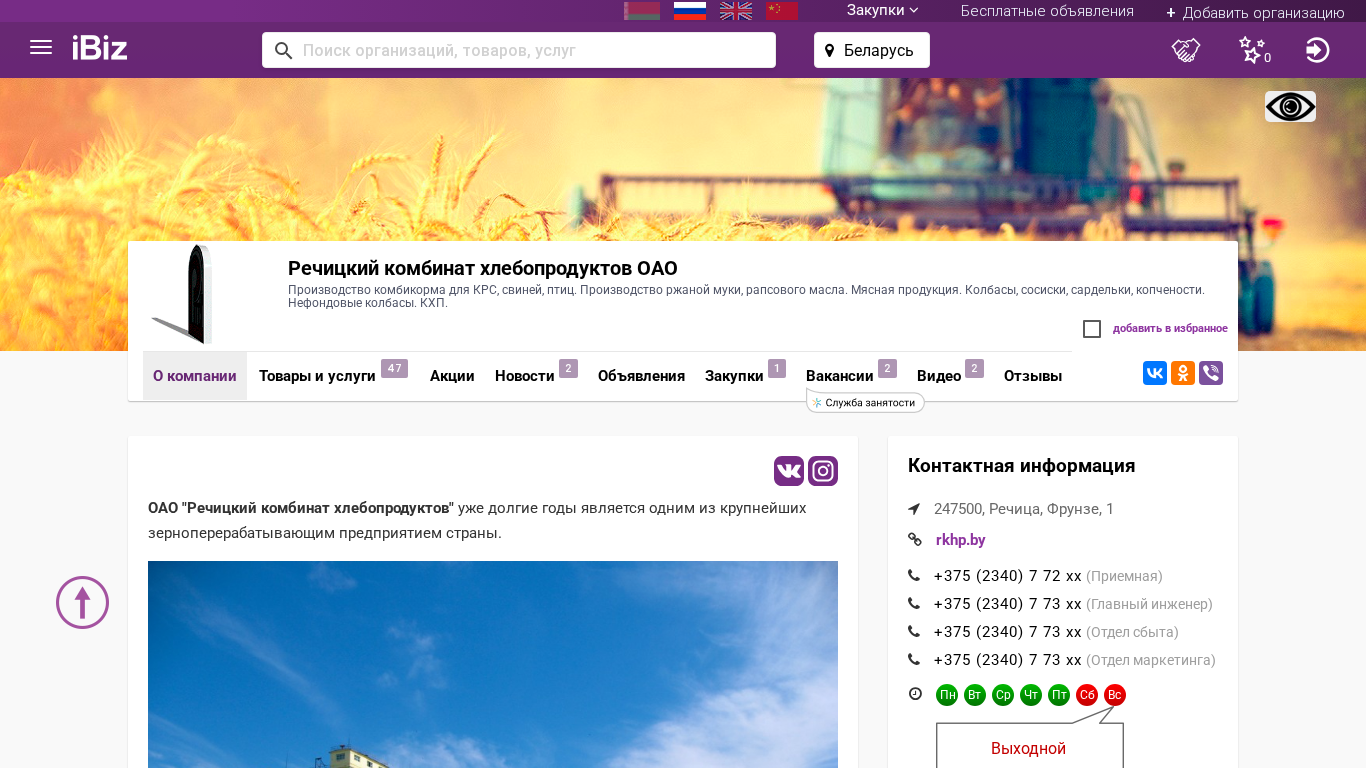Click the search magnifier icon
This screenshot has height=768, width=1366.
[284, 50]
